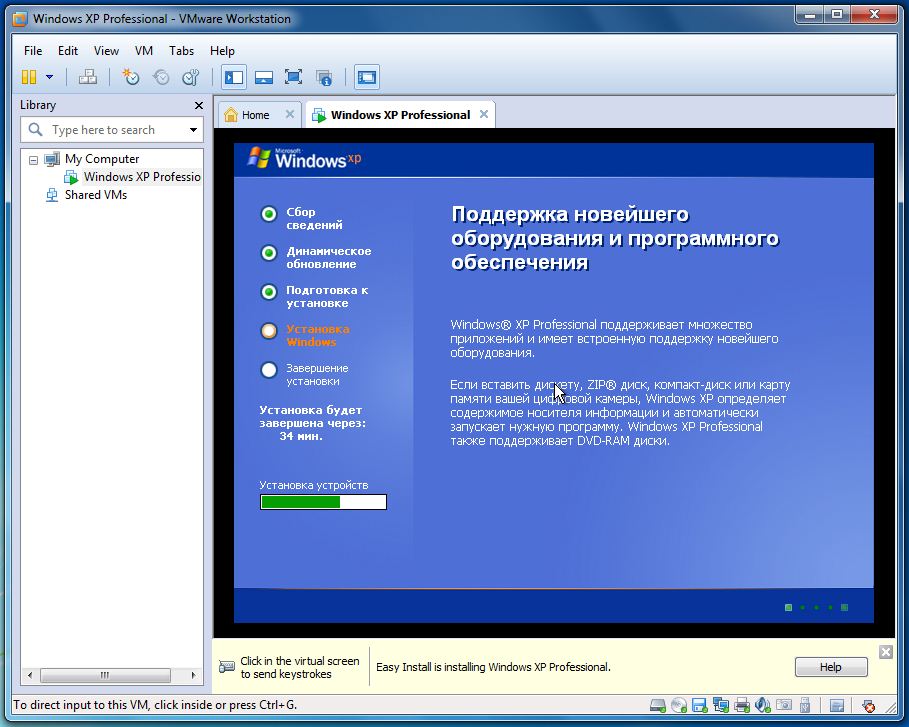Image resolution: width=909 pixels, height=727 pixels.
Task: Take a snapshot of this virtual machine
Action: [130, 77]
